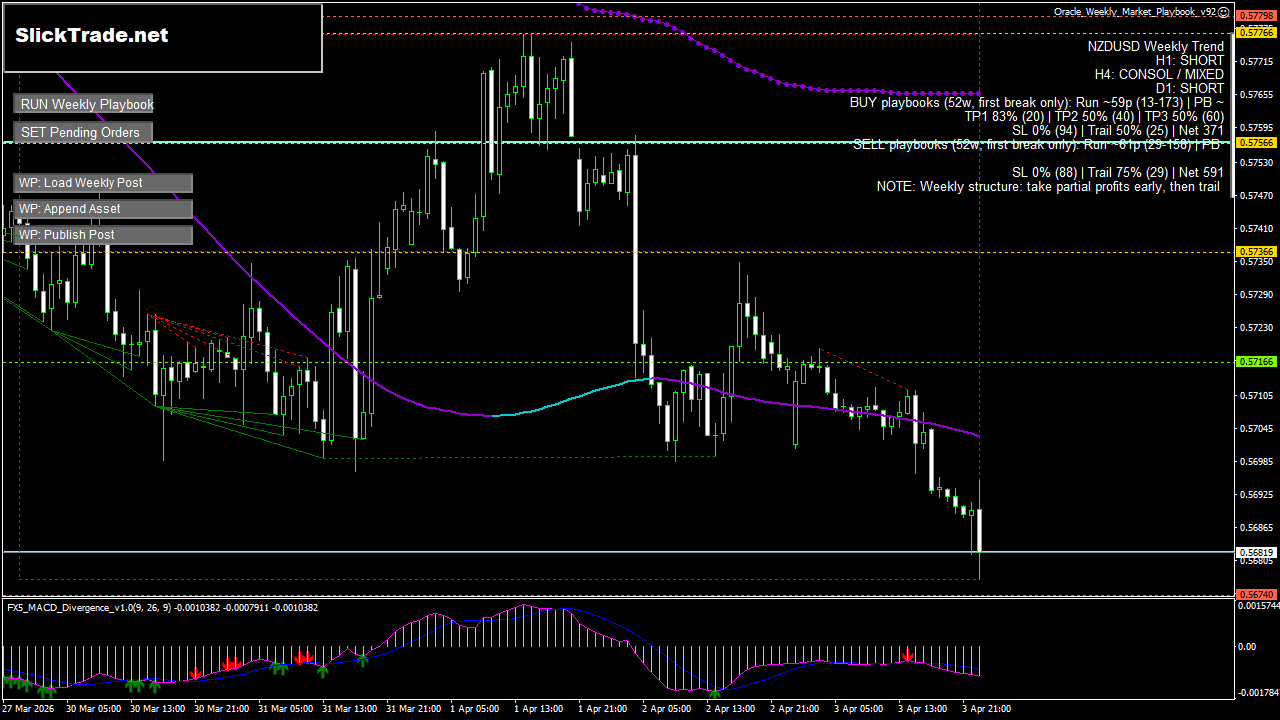1280x720 pixels.
Task: Click the RUN Weekly Playbook button
Action: click(83, 104)
